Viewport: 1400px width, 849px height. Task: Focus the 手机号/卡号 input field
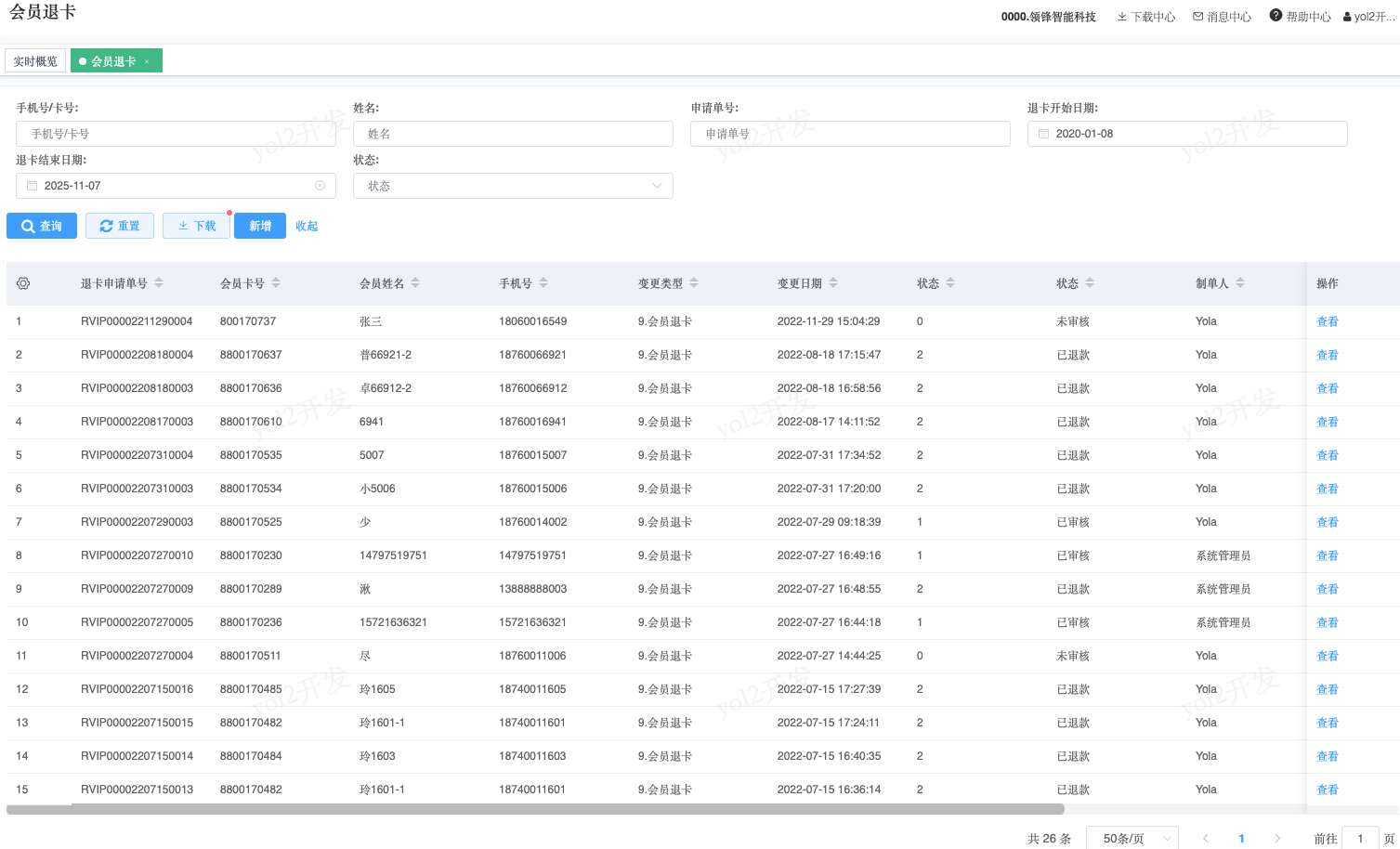pos(176,134)
